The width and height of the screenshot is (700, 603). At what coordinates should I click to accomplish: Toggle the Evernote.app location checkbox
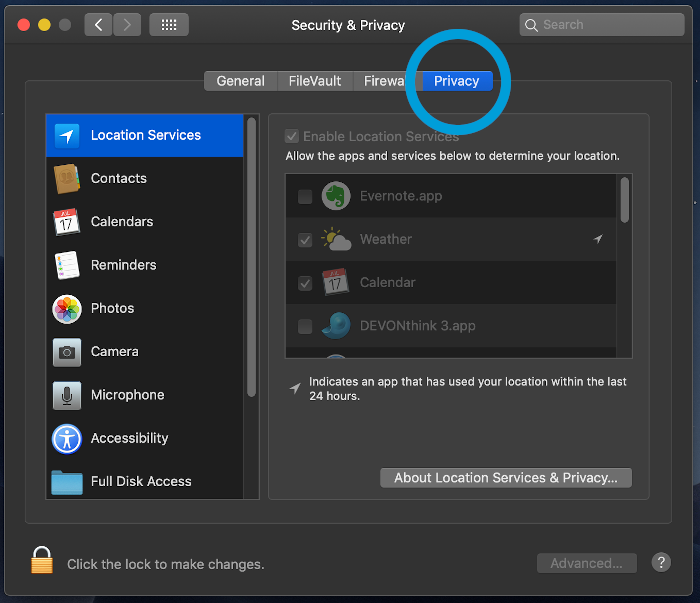305,197
